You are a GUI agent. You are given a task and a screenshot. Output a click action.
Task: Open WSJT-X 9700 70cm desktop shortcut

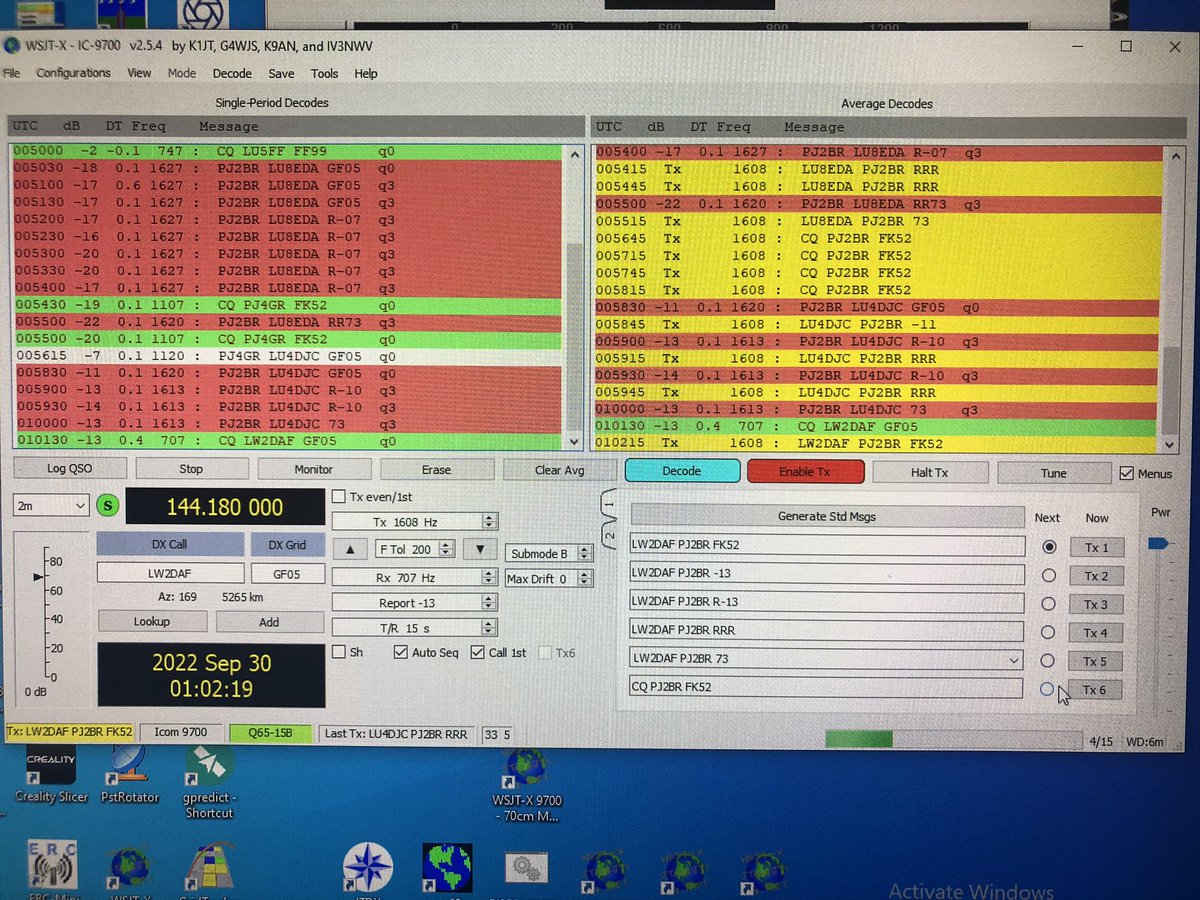coord(527,787)
